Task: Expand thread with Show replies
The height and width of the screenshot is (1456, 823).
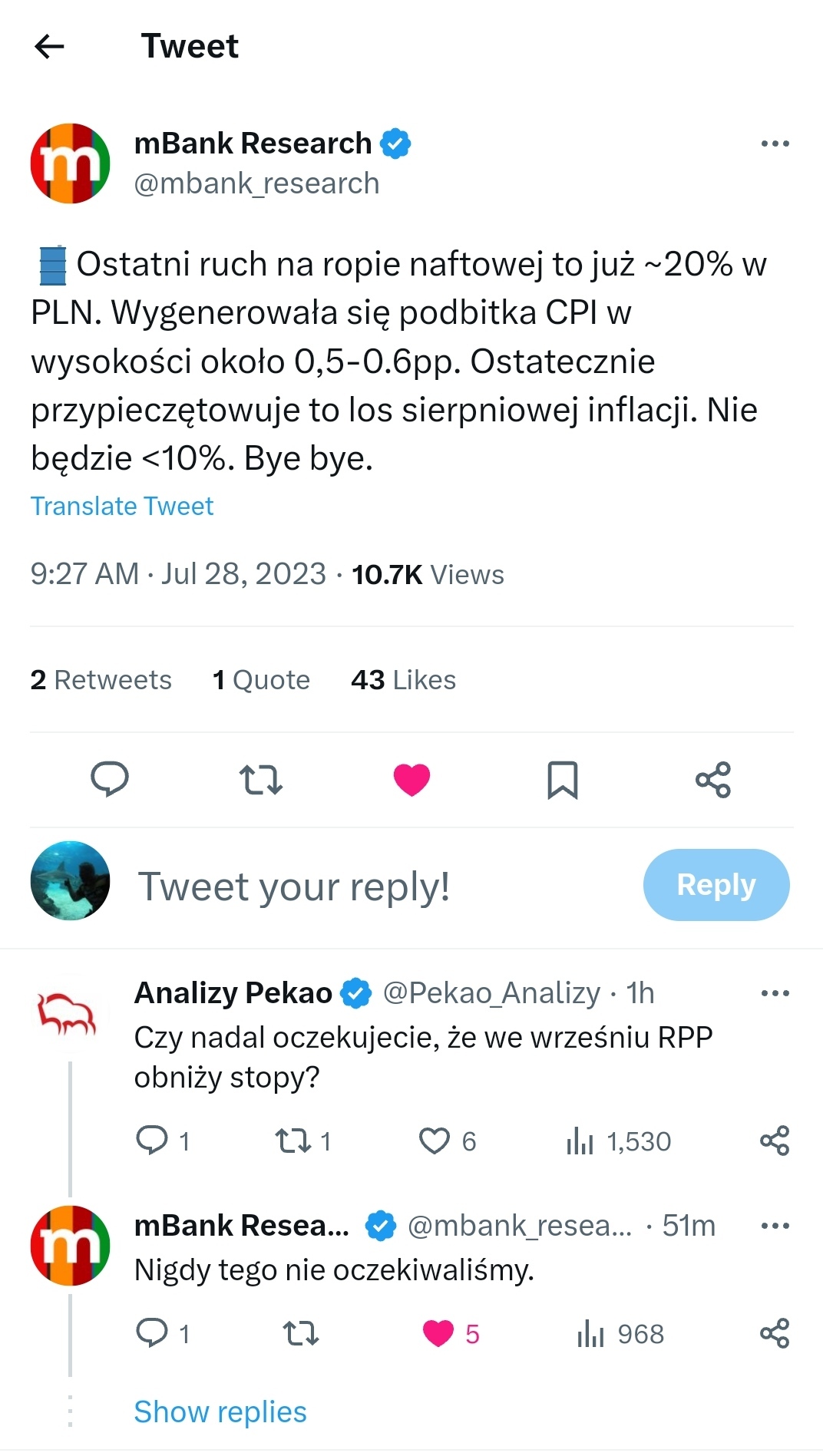Action: click(x=220, y=1412)
